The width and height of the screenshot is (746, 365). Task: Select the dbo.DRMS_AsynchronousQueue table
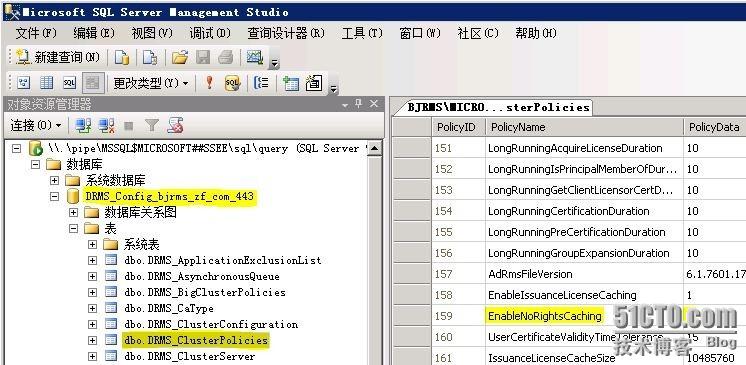coord(202,276)
